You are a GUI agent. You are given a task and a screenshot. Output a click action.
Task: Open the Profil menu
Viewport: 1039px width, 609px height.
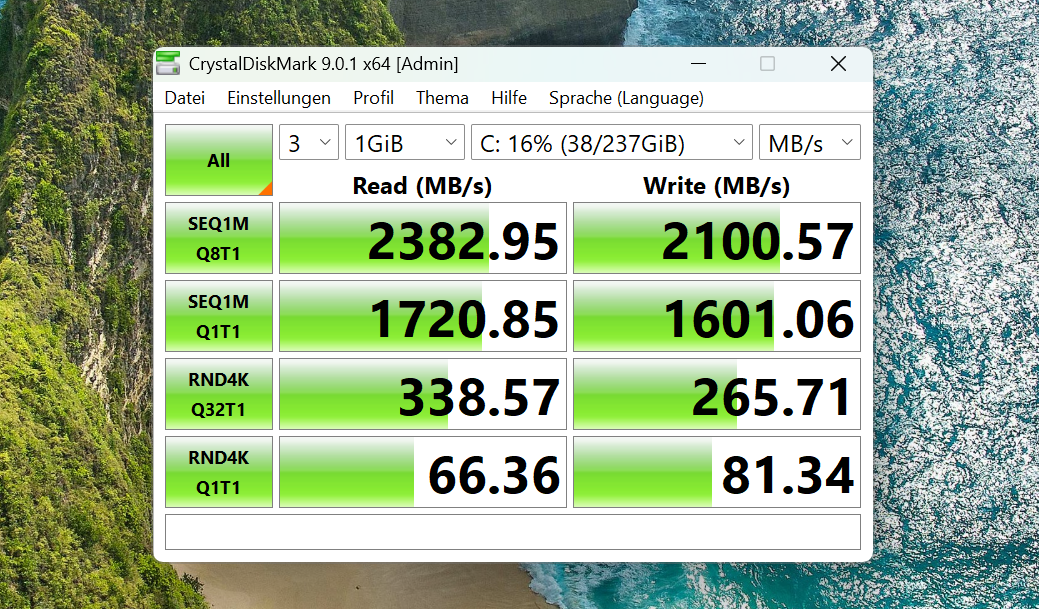click(373, 98)
